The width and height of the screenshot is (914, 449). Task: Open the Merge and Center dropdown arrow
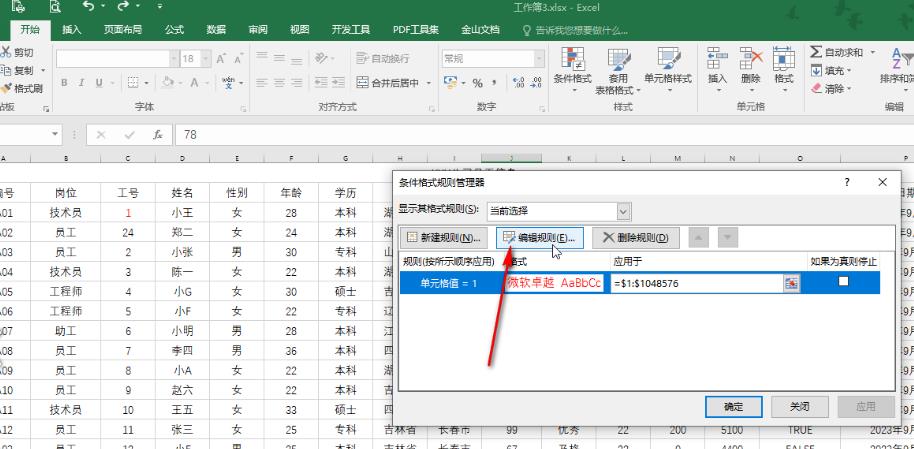click(428, 83)
